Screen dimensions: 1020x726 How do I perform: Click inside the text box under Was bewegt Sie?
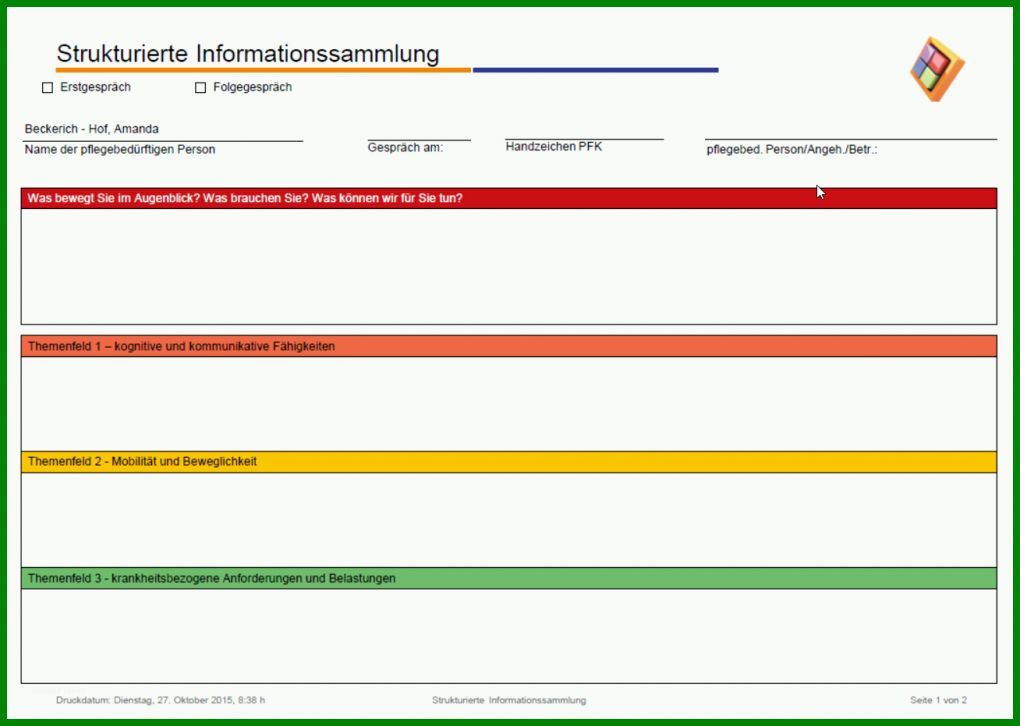point(509,266)
